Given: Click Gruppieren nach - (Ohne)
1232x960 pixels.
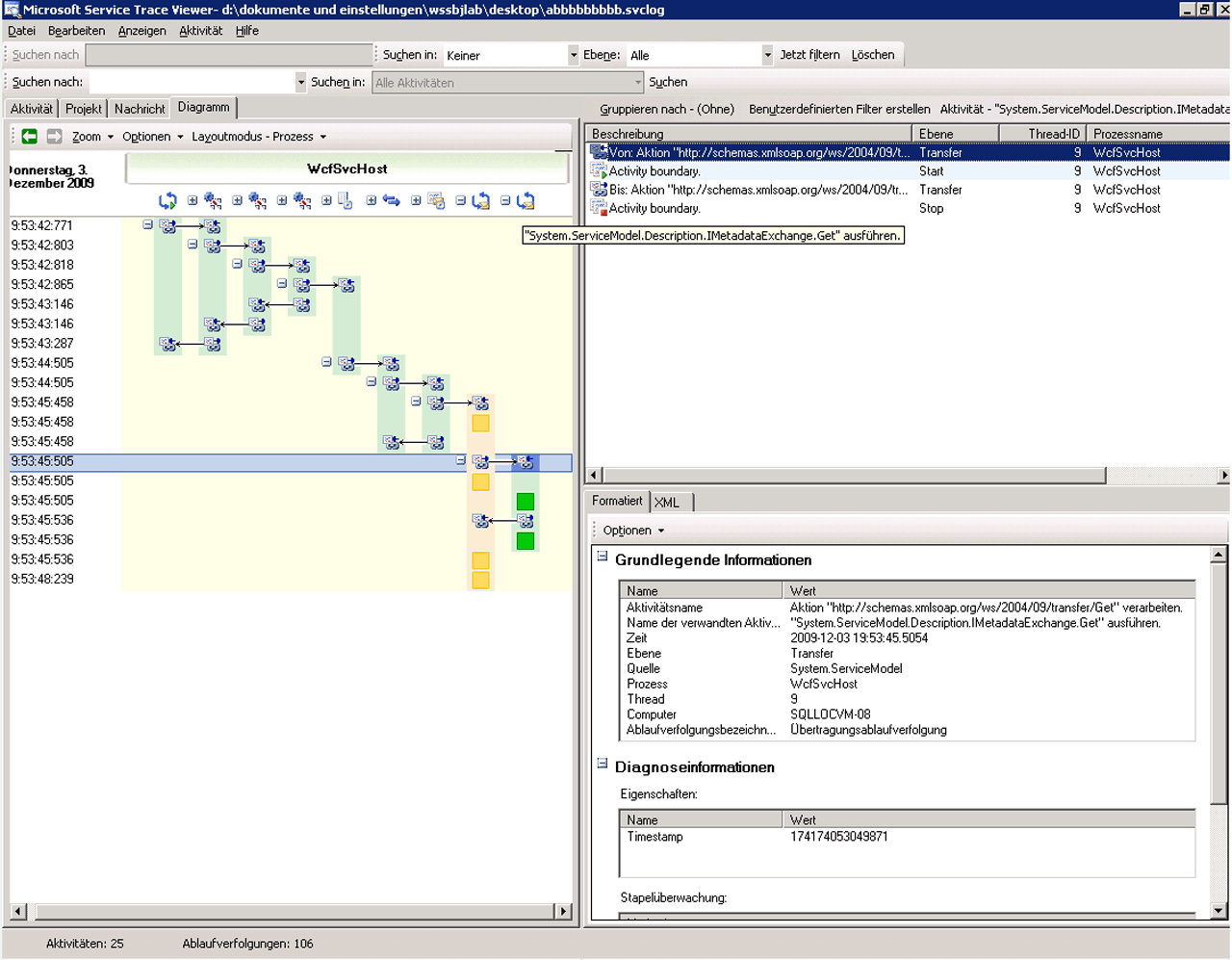Looking at the screenshot, I should click(667, 110).
